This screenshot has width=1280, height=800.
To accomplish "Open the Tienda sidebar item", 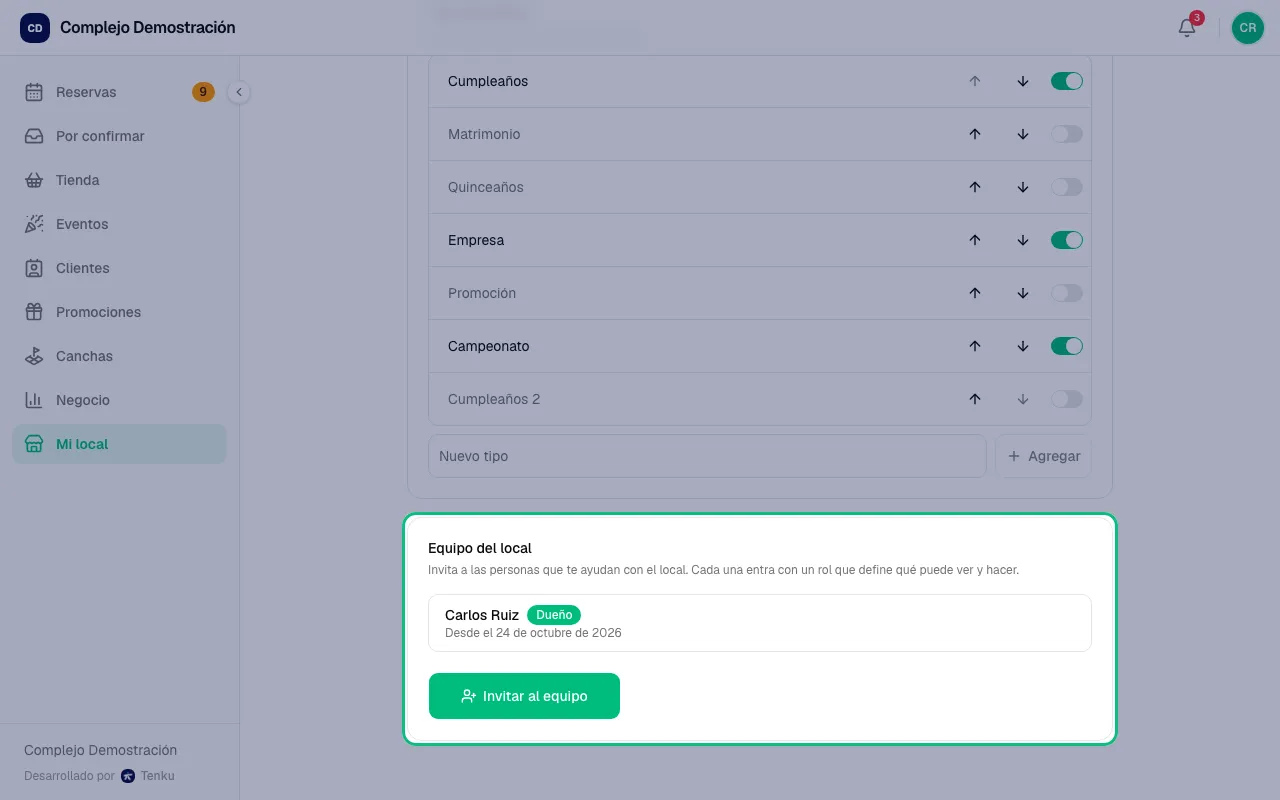I will click(119, 180).
